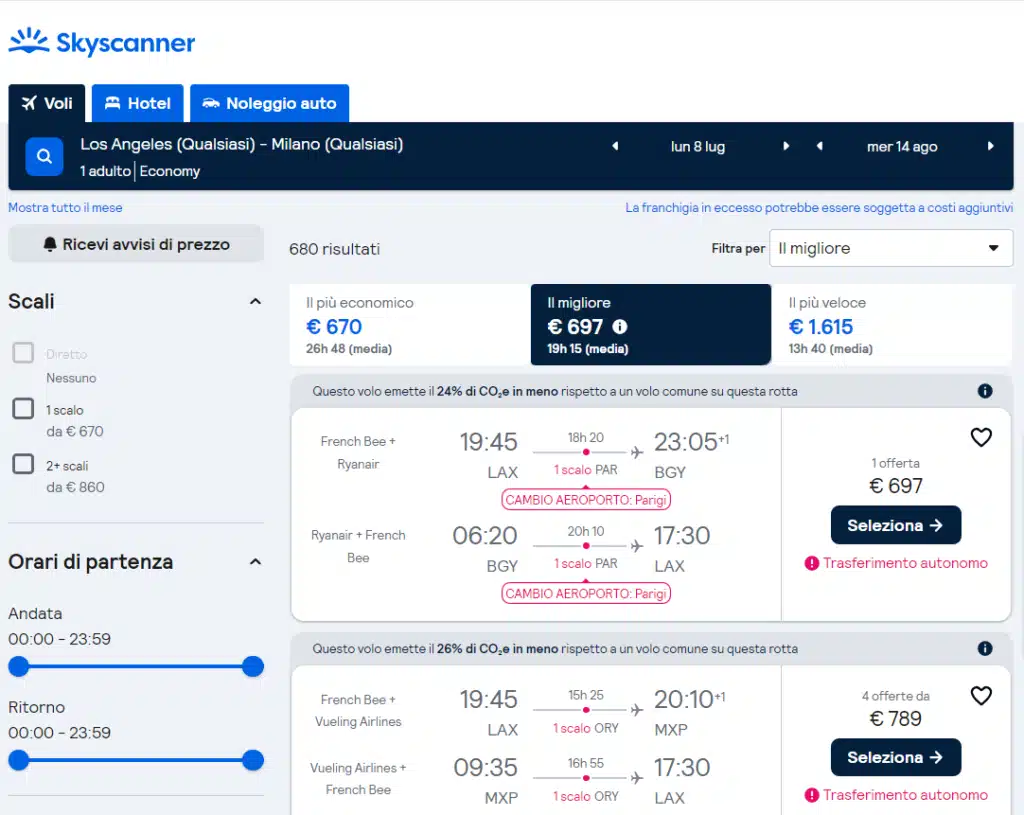The width and height of the screenshot is (1024, 815).
Task: Switch to the 'Noleggio auto' tab
Action: click(269, 103)
